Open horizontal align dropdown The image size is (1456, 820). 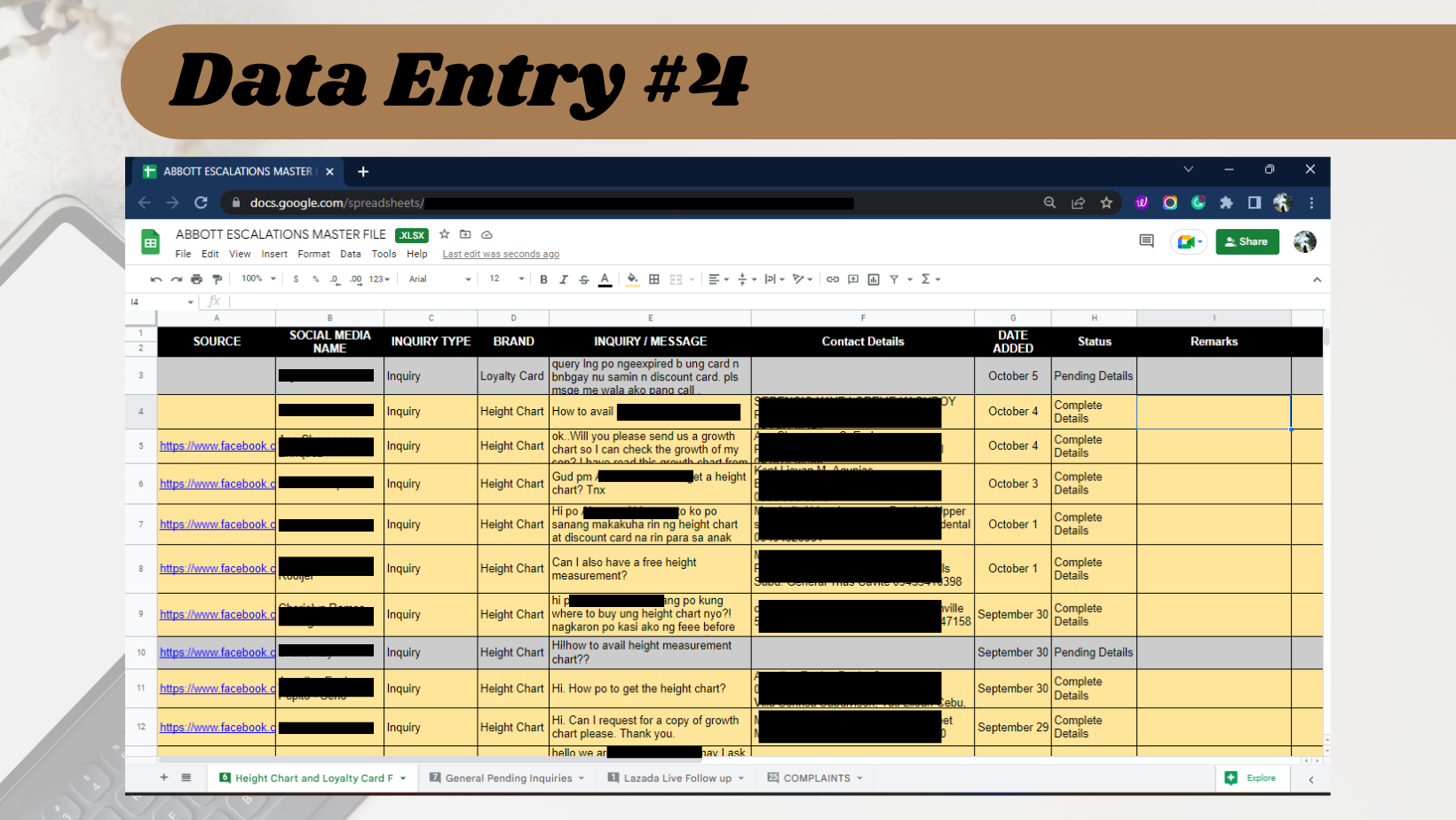click(718, 280)
